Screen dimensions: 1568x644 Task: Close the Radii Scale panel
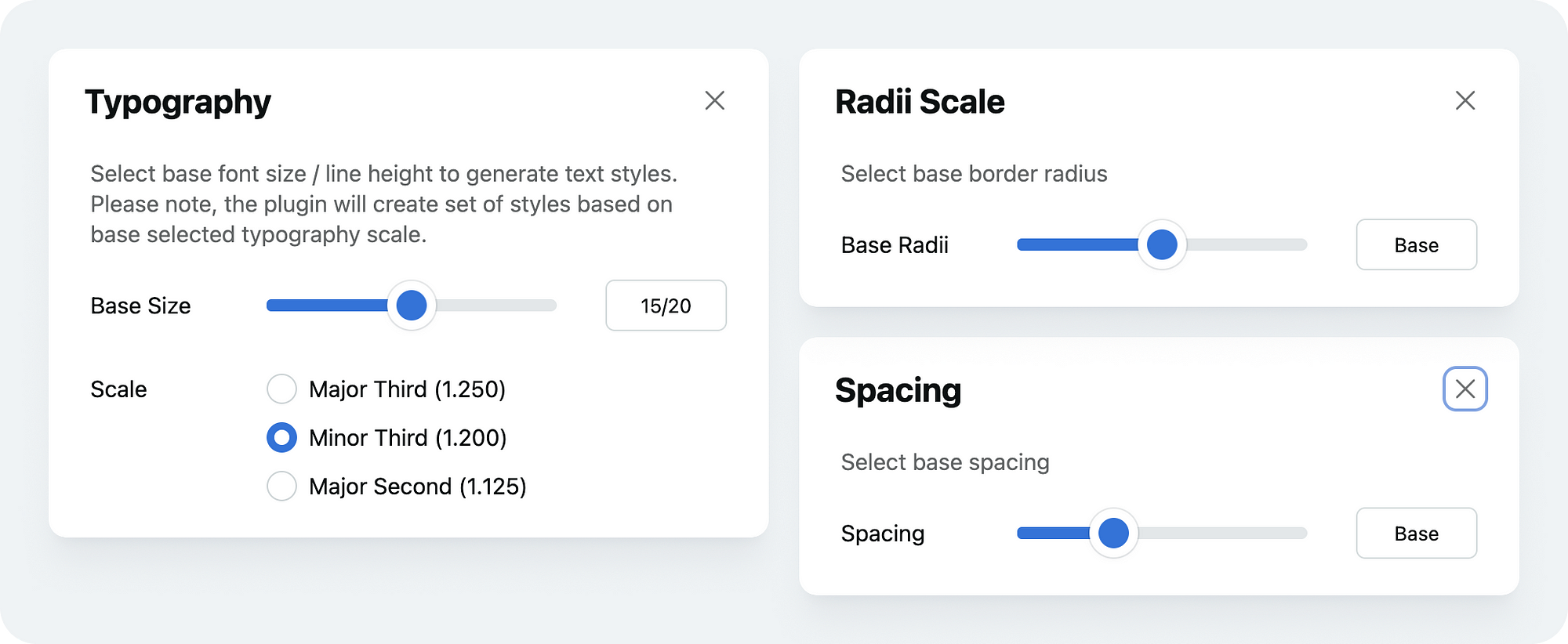tap(1465, 100)
